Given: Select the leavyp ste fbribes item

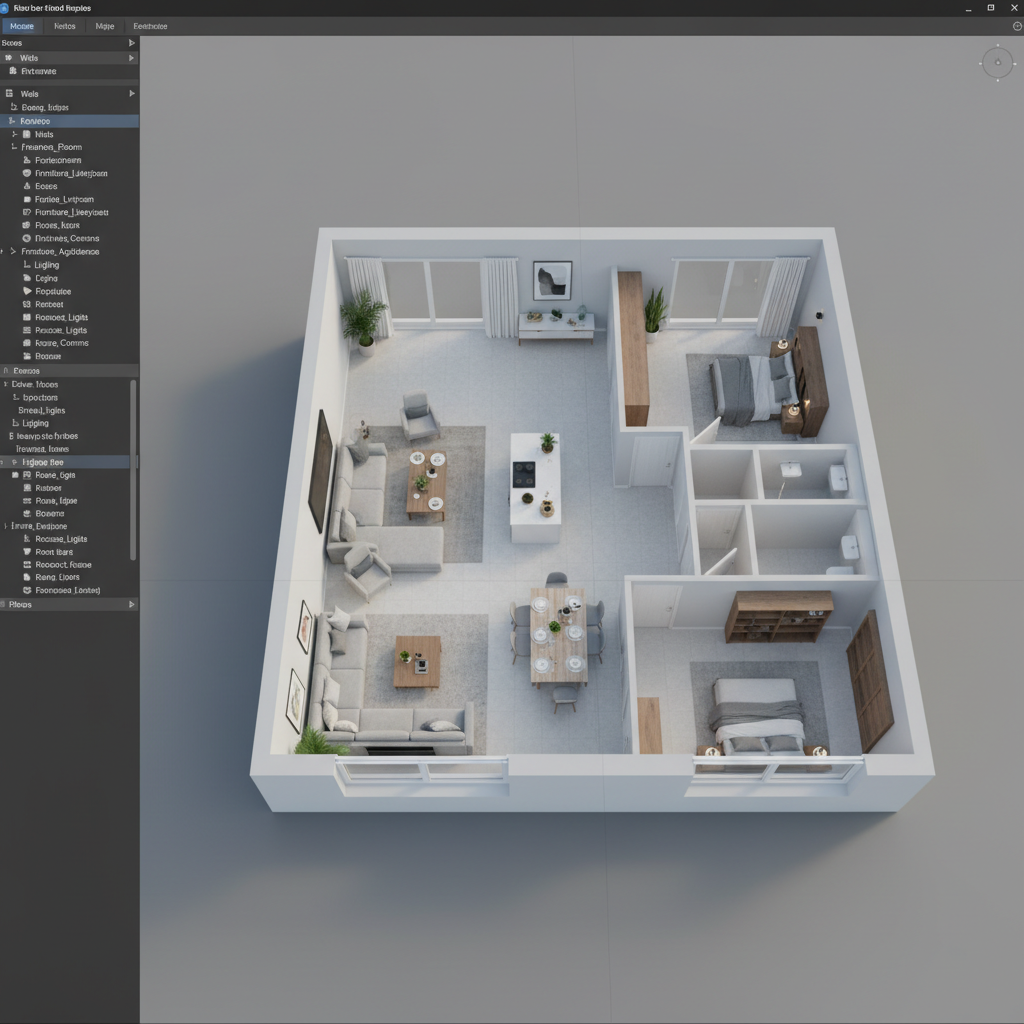Looking at the screenshot, I should coord(47,436).
